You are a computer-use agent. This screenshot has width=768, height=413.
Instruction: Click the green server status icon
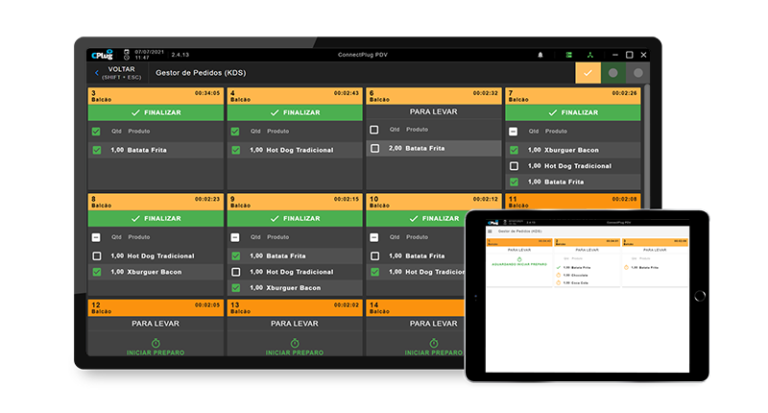pos(569,55)
